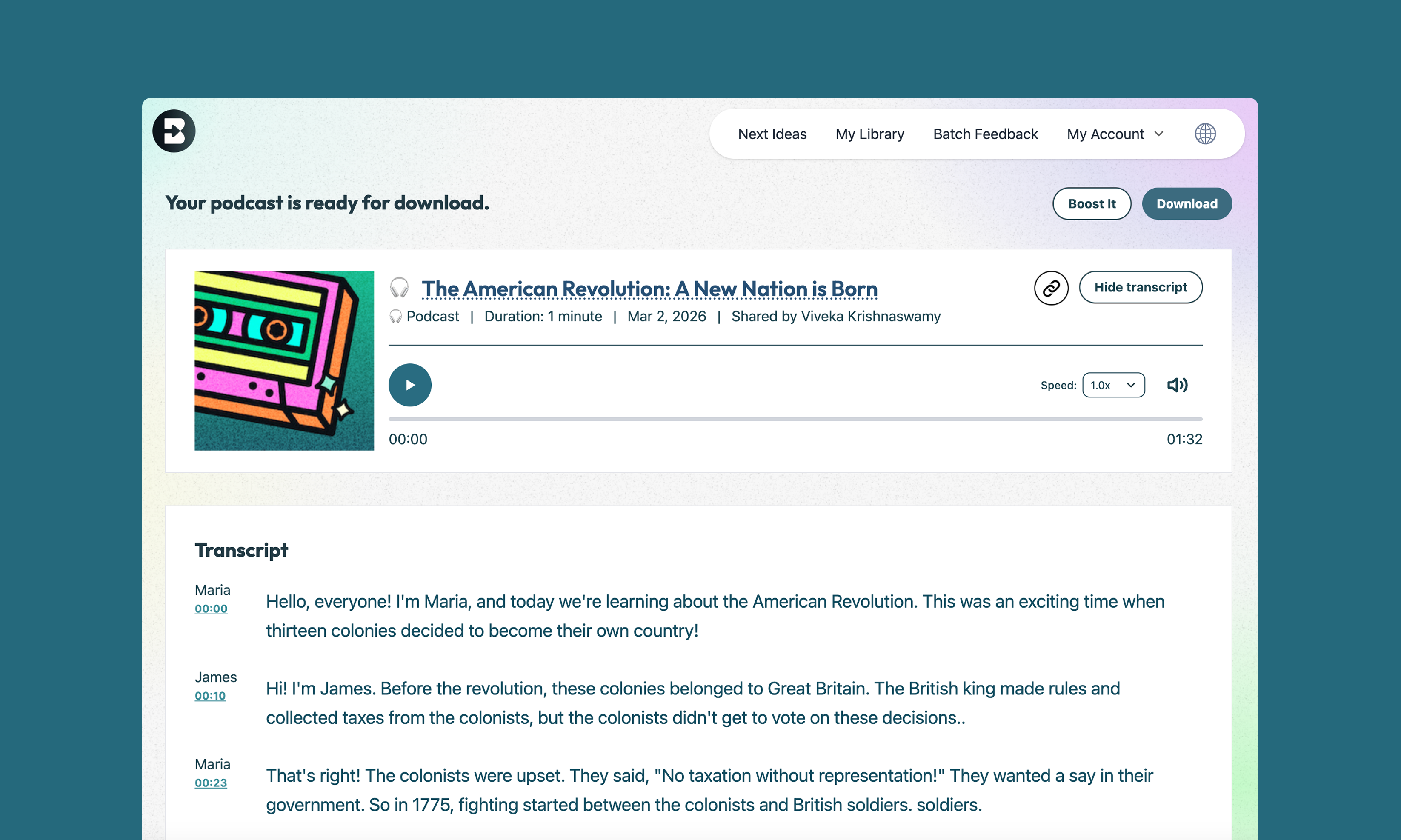The width and height of the screenshot is (1401, 840).
Task: Download the podcast
Action: click(1187, 204)
